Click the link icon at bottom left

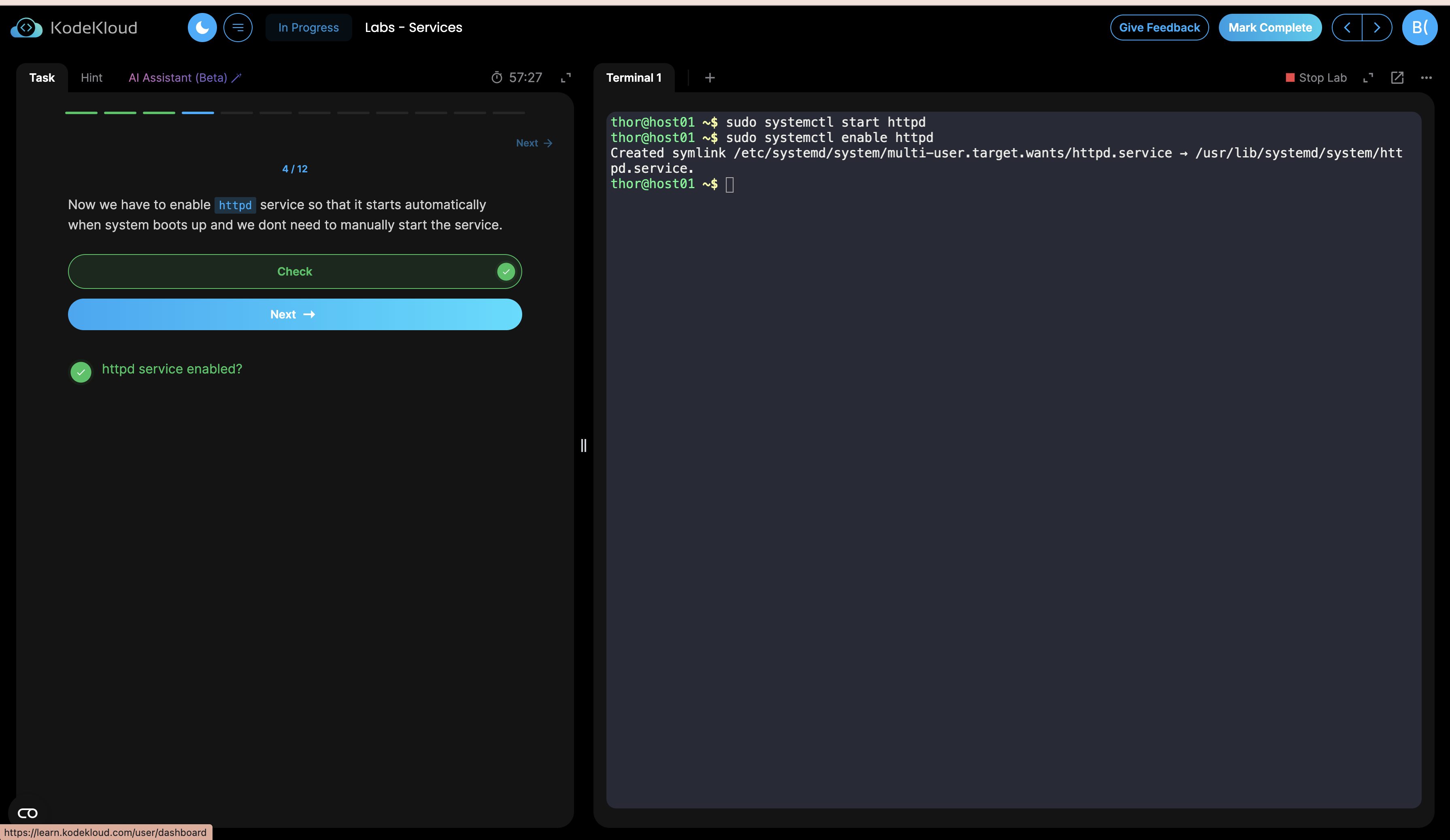click(x=28, y=812)
